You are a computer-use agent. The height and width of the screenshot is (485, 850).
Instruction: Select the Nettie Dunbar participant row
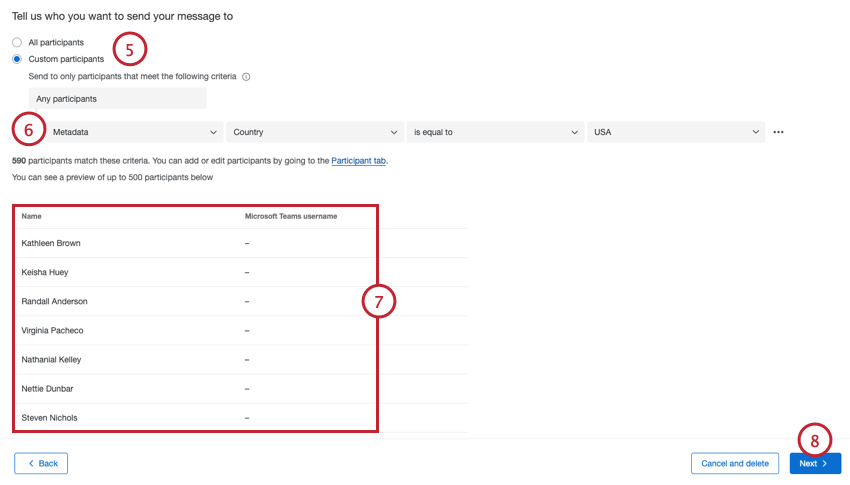pos(240,389)
